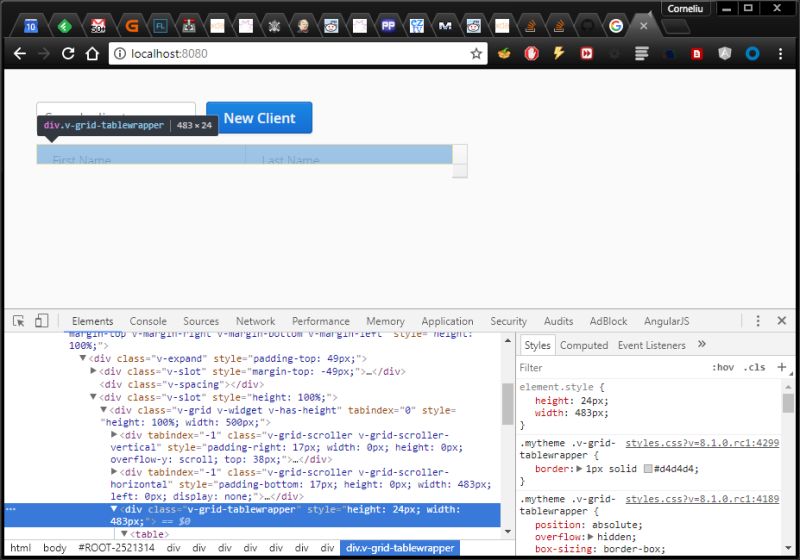The image size is (800, 560).
Task: Open the browser home page
Action: 92,54
